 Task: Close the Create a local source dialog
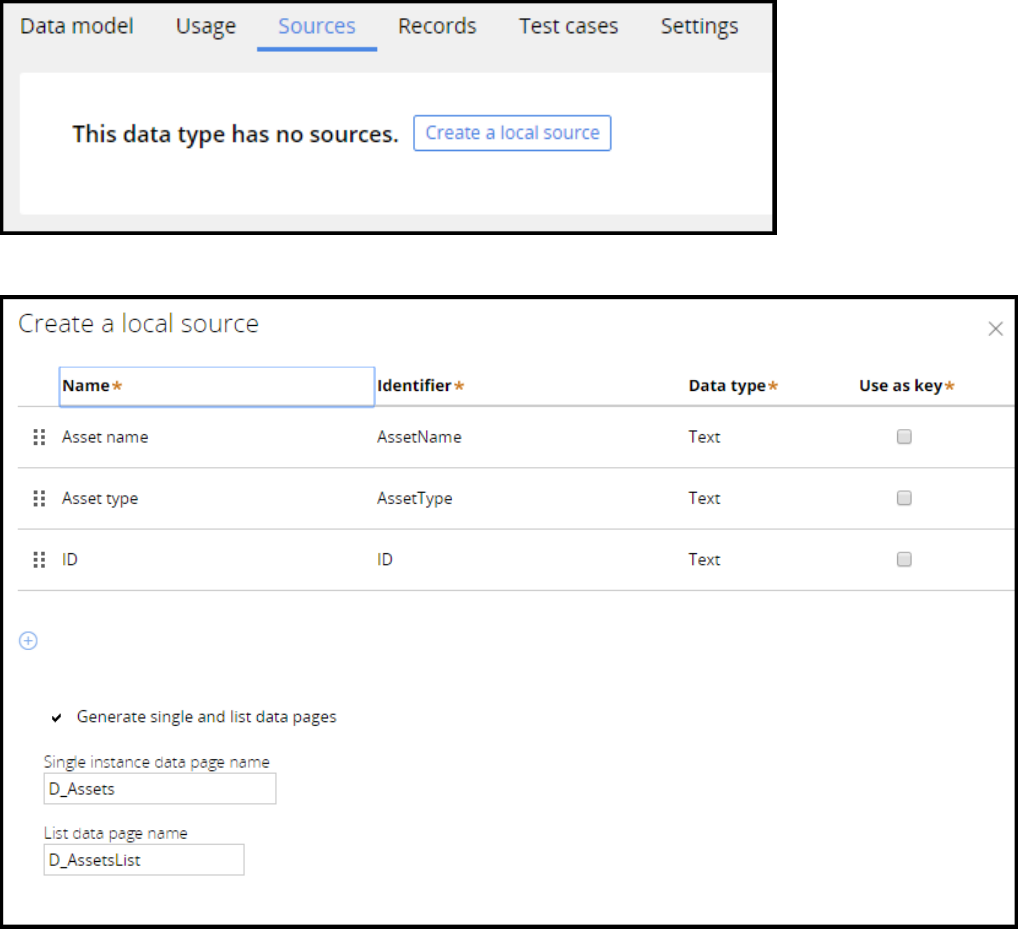995,328
